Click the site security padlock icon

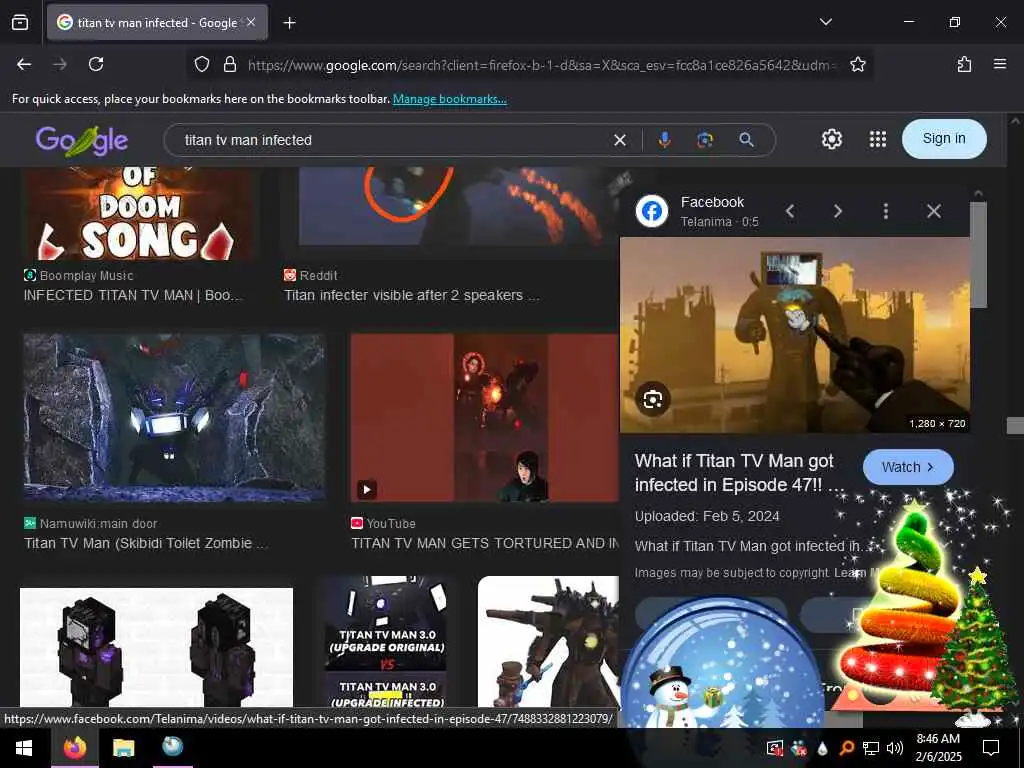pos(229,64)
